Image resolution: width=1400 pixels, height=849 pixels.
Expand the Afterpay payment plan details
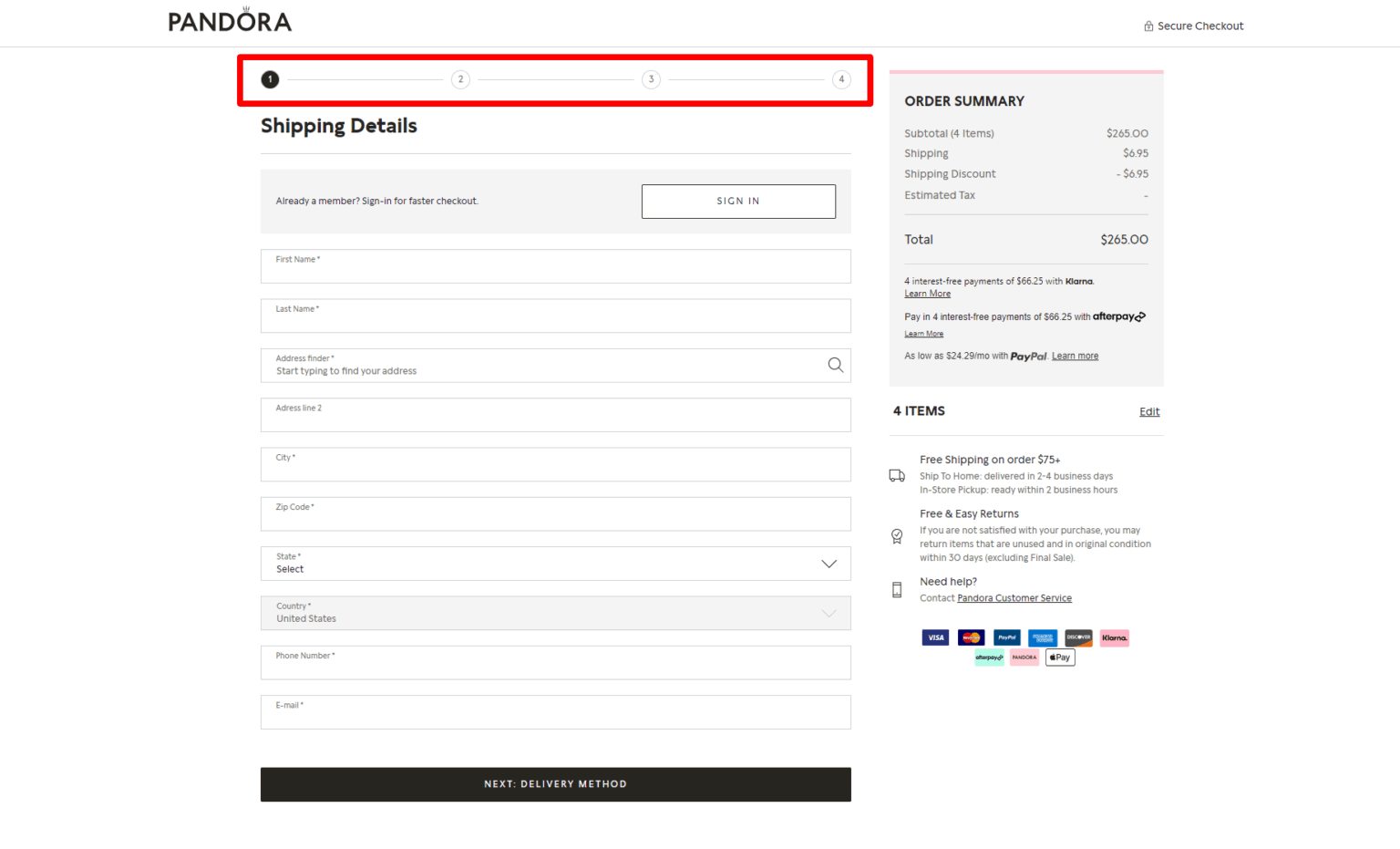923,334
